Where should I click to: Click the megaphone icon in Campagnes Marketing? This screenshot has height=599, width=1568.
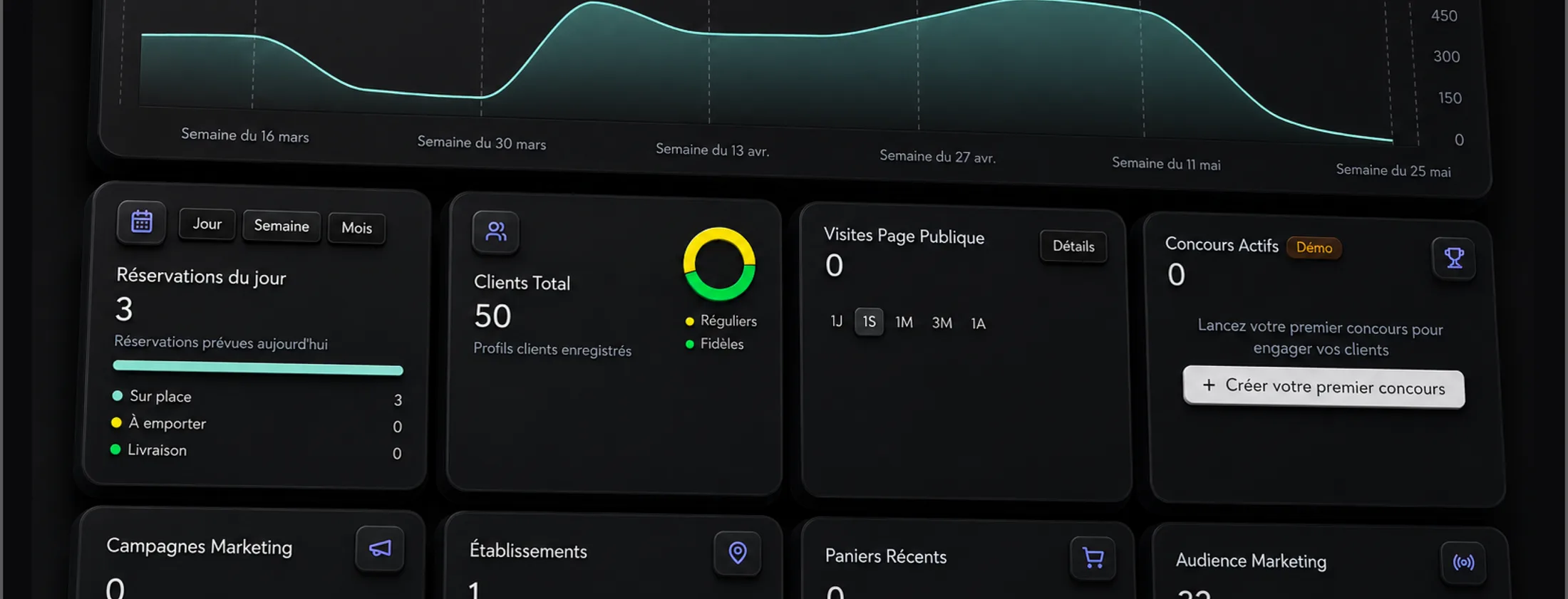(x=380, y=548)
